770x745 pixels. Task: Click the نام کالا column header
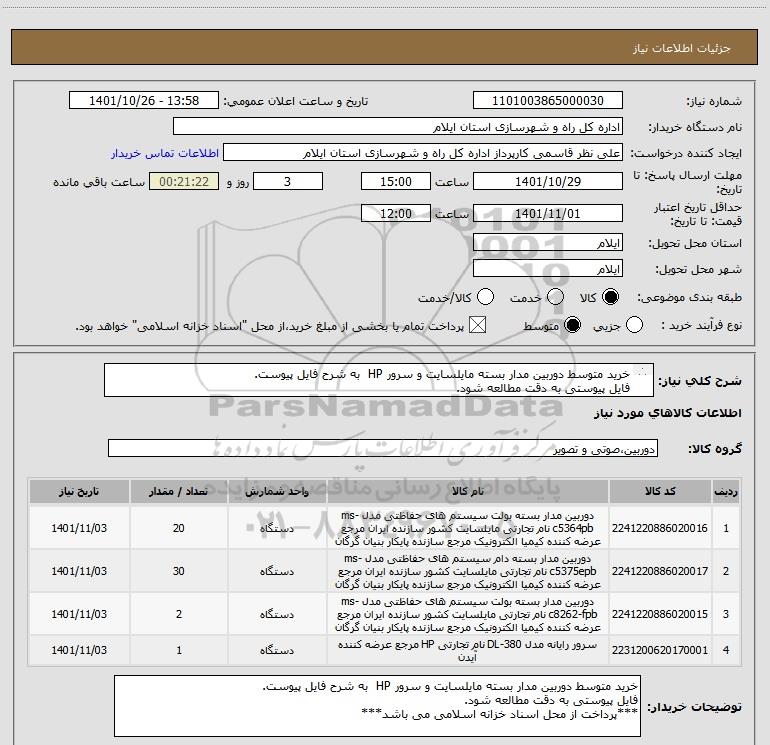[x=468, y=492]
